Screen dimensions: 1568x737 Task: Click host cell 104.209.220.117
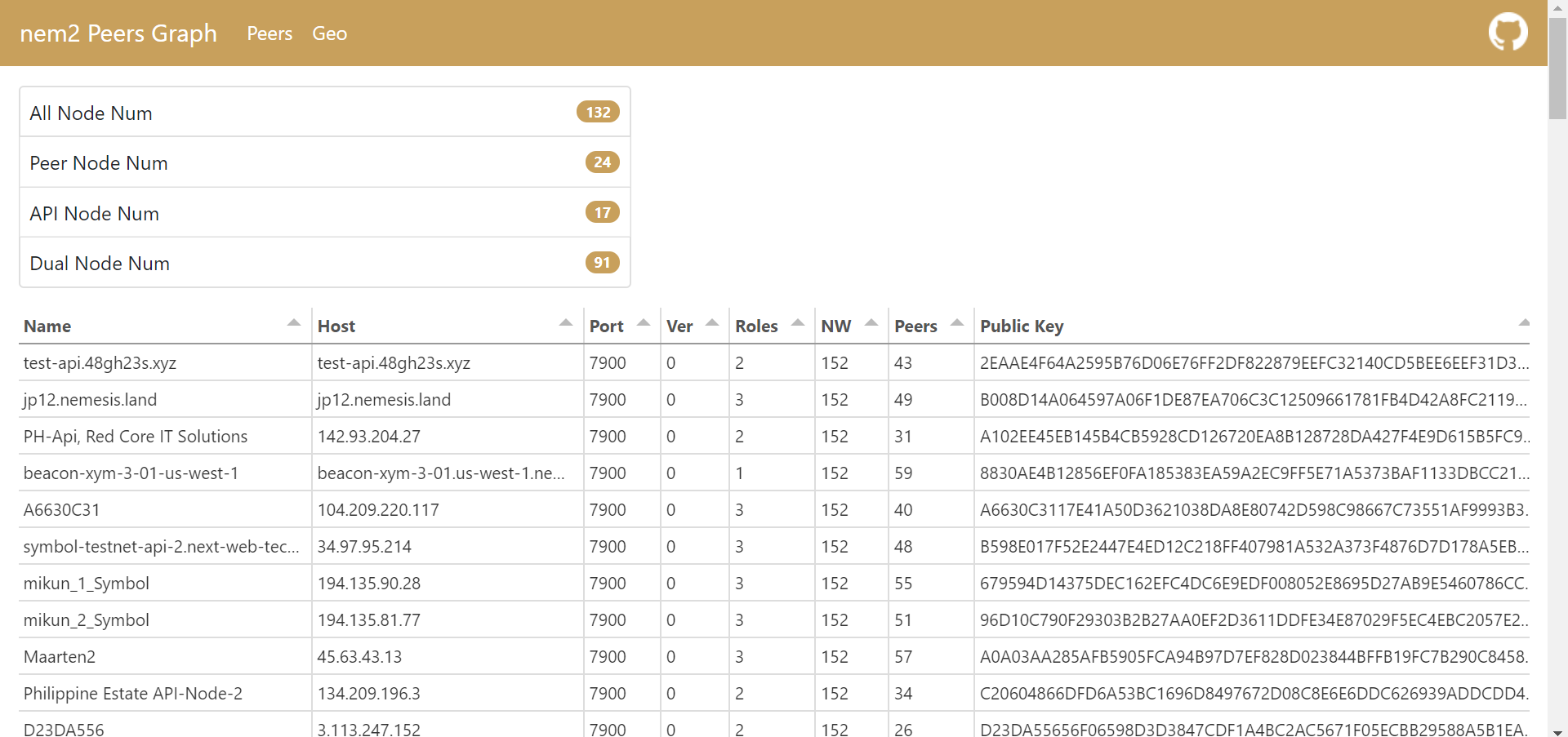pos(448,509)
